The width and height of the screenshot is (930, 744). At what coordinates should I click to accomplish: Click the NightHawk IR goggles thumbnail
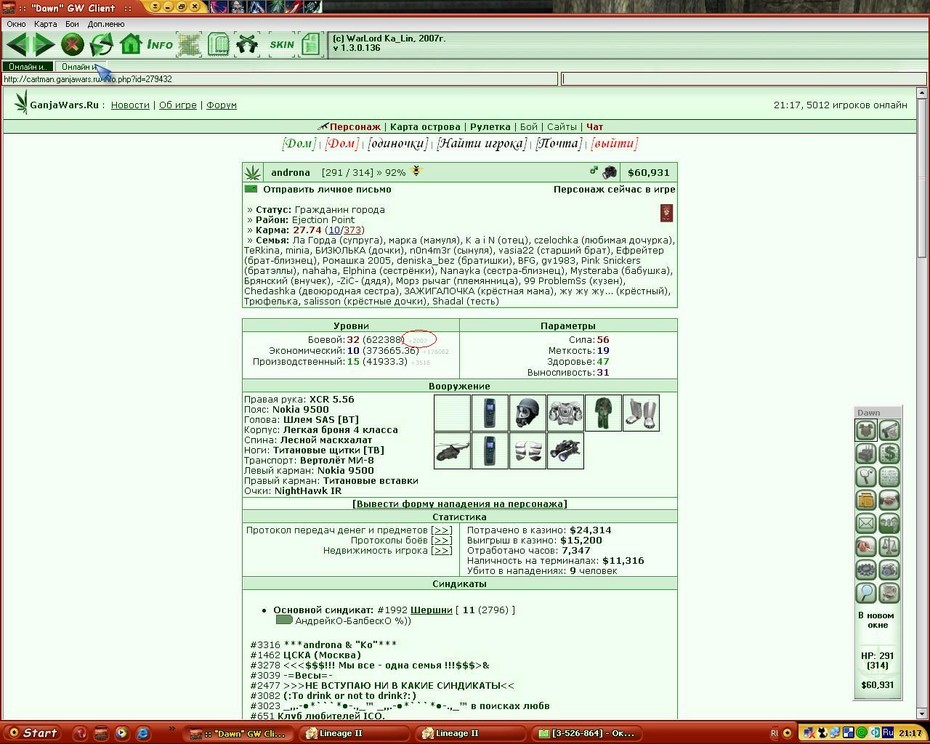[565, 451]
